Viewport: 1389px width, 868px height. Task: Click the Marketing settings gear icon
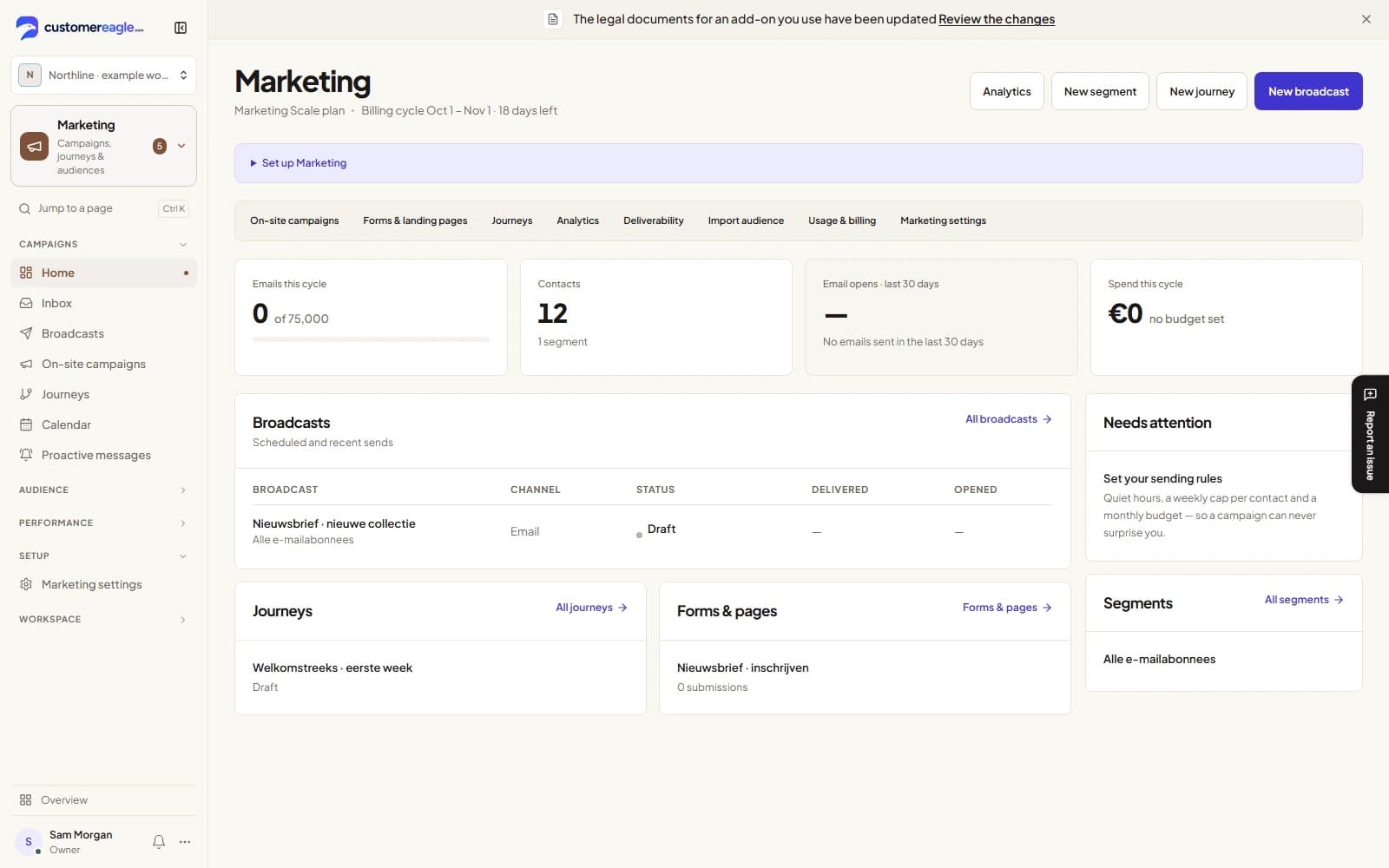pyautogui.click(x=26, y=584)
